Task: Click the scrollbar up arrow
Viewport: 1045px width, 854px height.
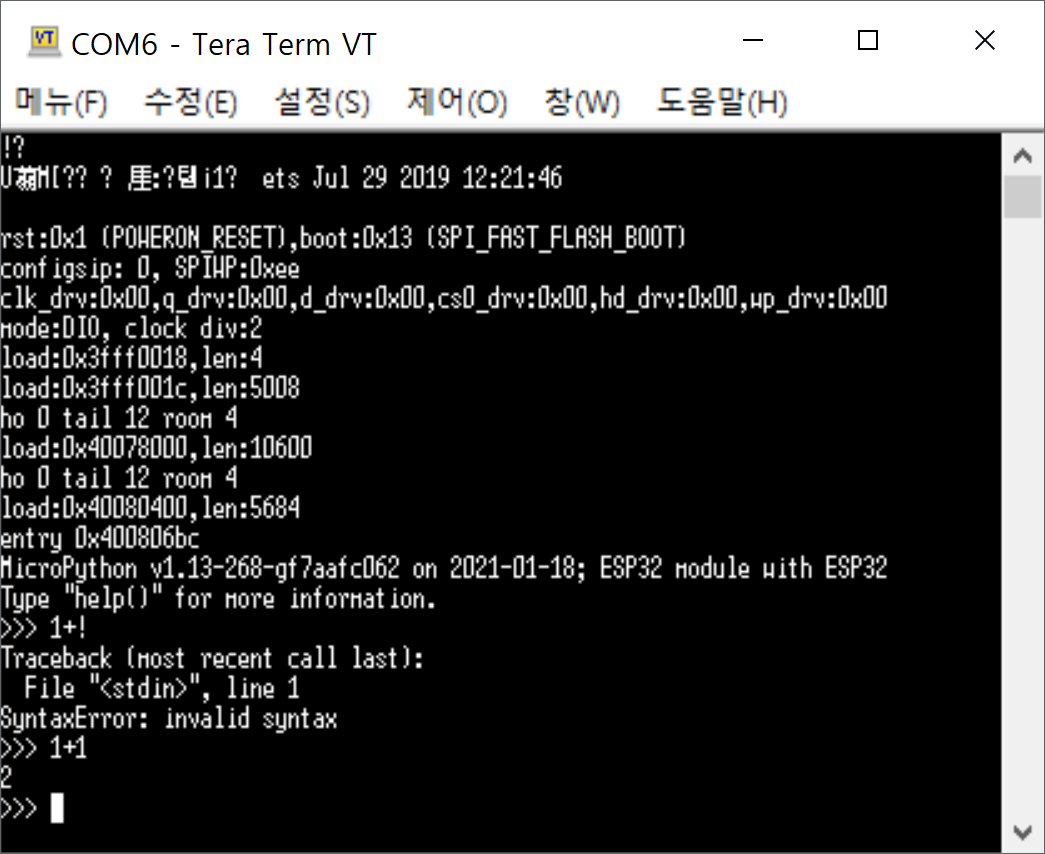Action: tap(1023, 157)
